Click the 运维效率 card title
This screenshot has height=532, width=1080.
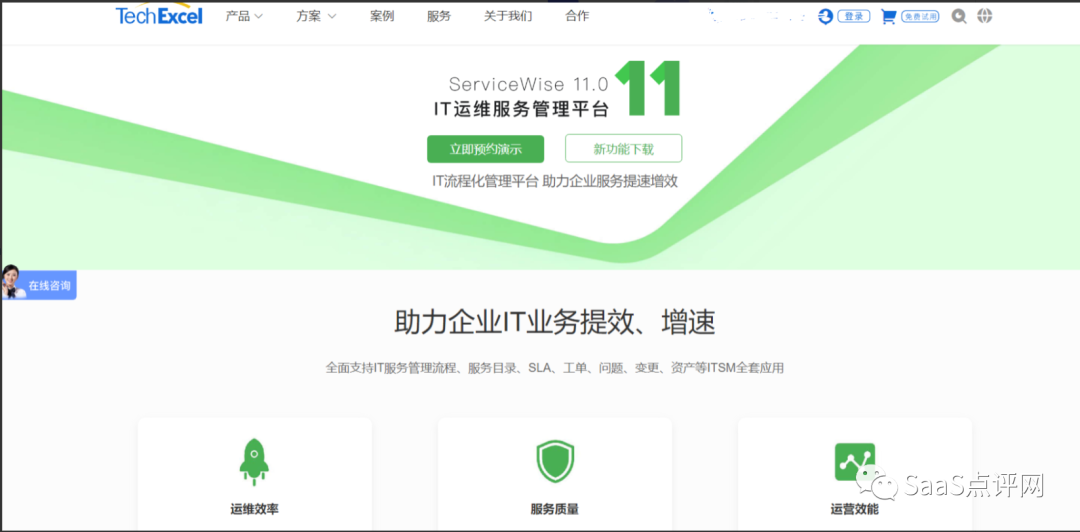[x=254, y=510]
